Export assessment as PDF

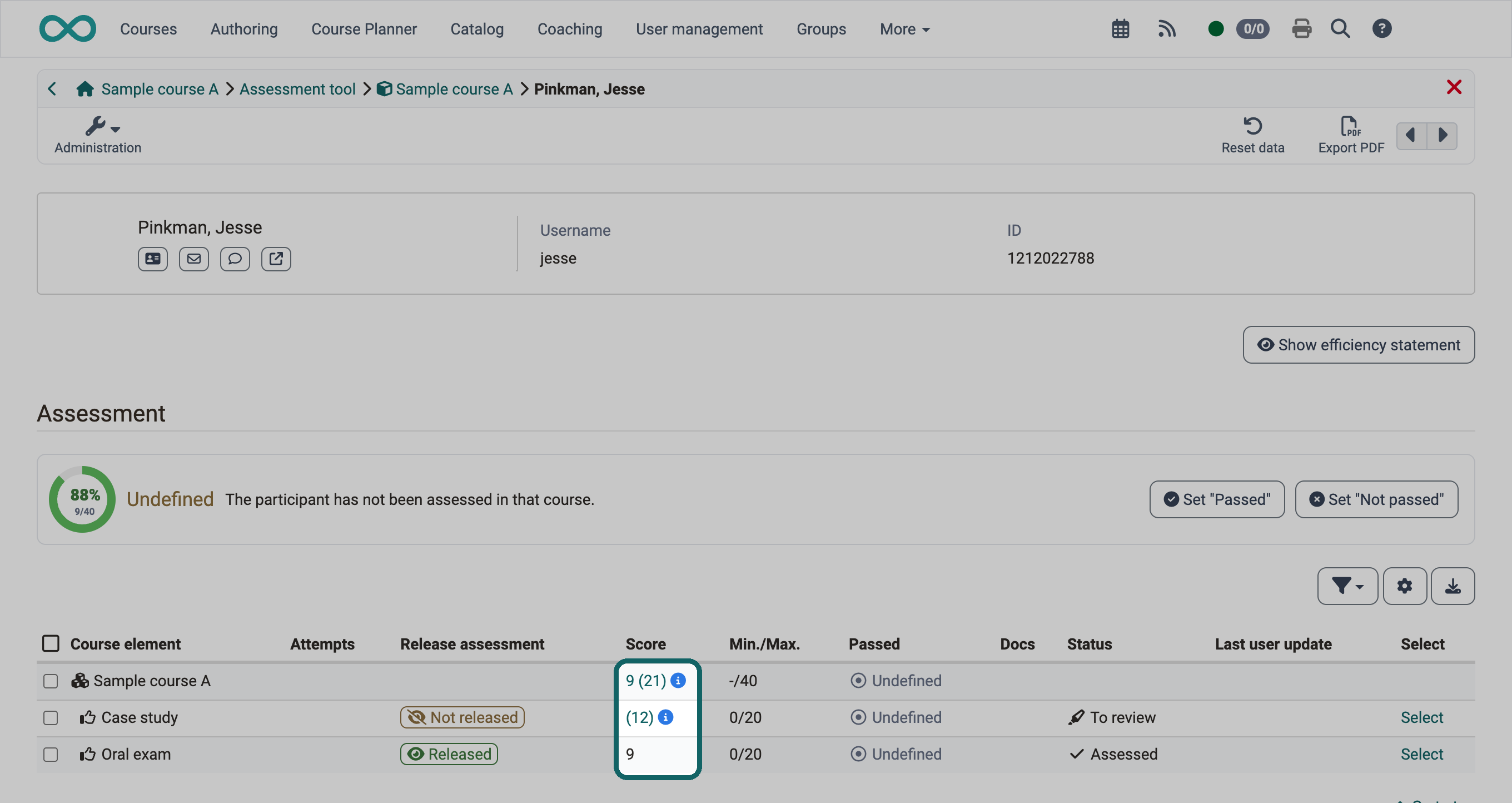(x=1351, y=136)
